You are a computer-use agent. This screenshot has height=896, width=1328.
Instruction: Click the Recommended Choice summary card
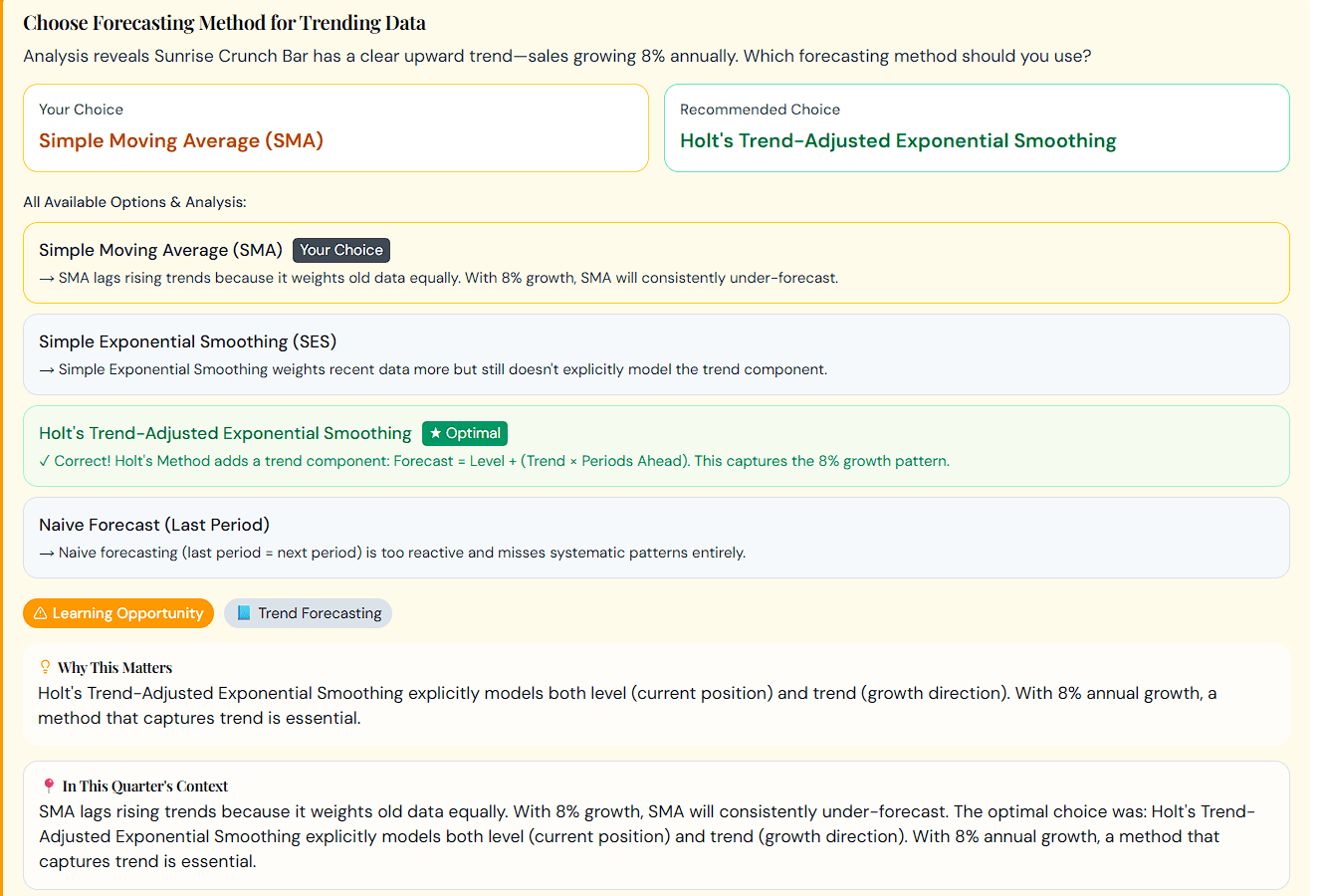(x=976, y=127)
